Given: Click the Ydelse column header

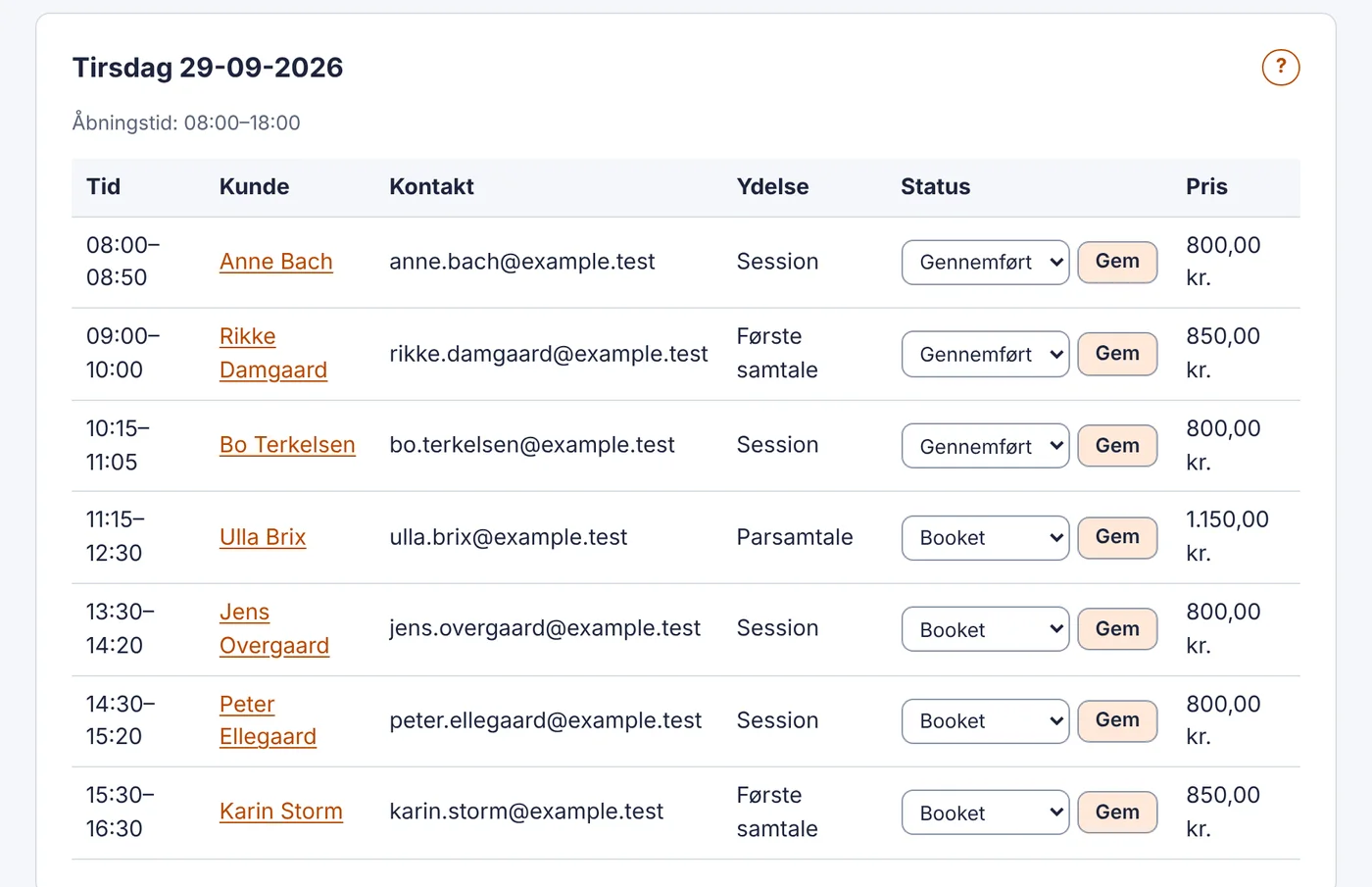Looking at the screenshot, I should (773, 187).
